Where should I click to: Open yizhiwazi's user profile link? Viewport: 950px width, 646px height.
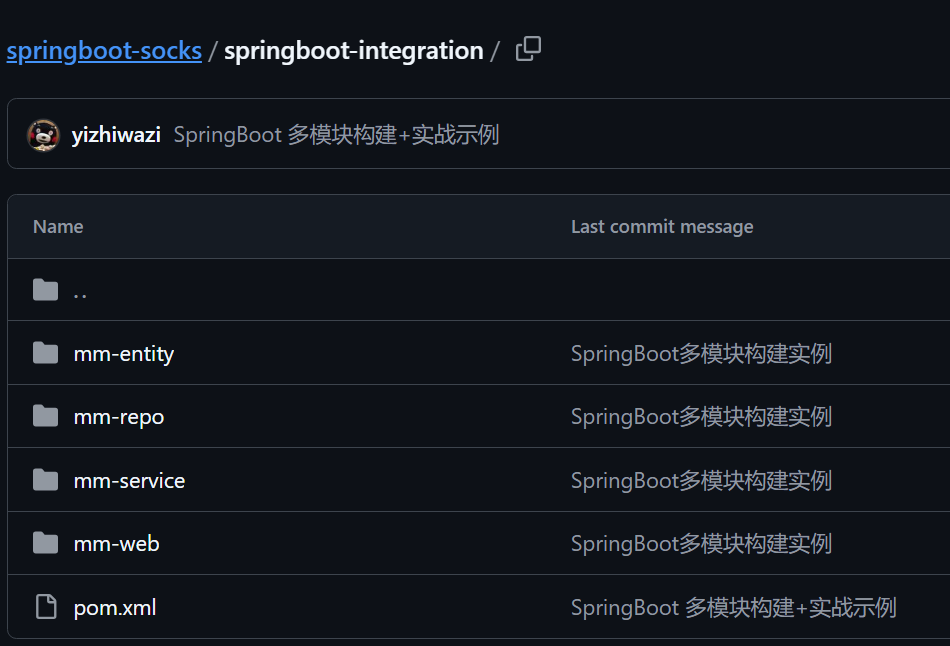116,135
